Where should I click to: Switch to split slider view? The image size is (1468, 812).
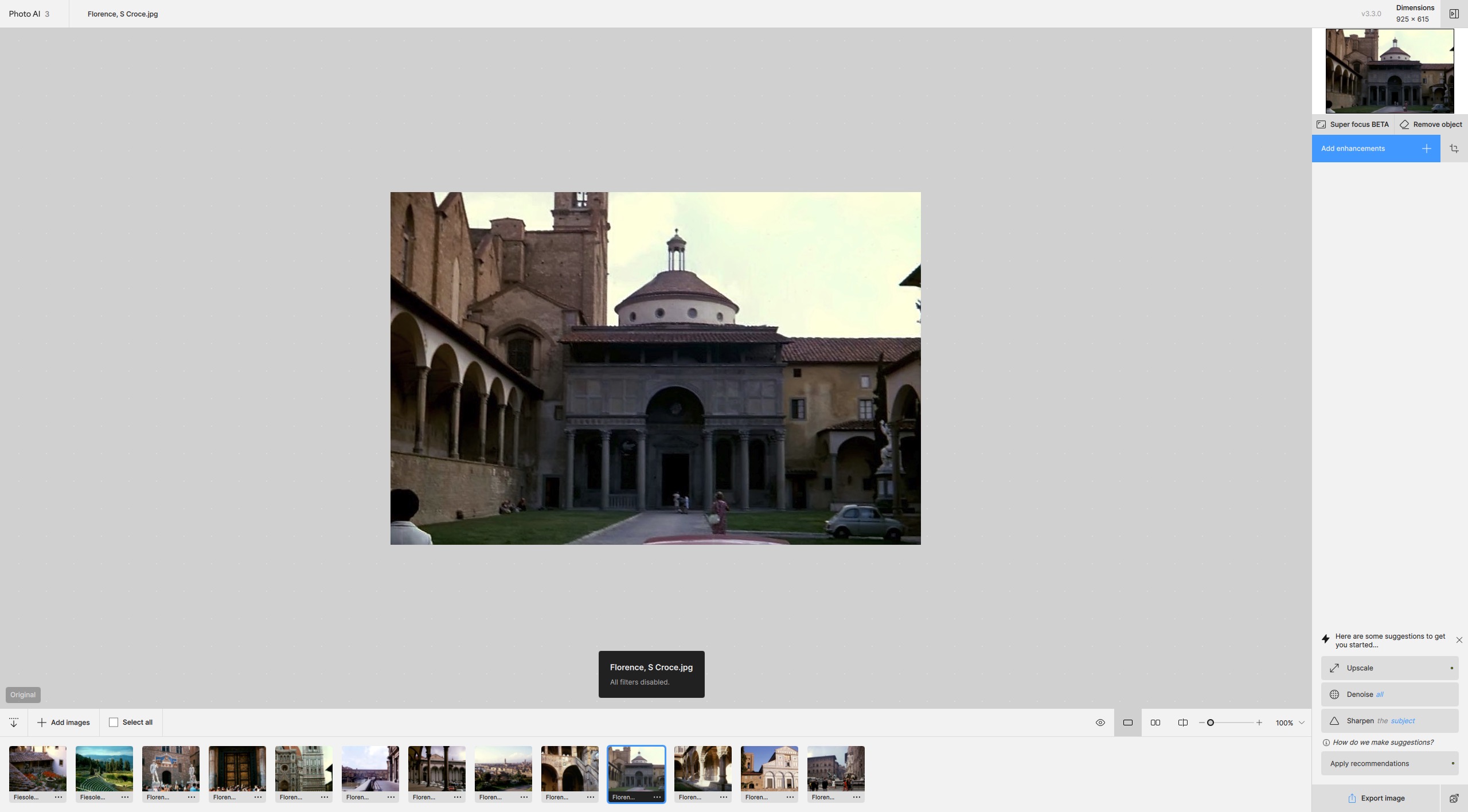1182,723
